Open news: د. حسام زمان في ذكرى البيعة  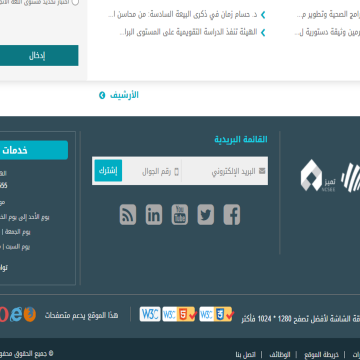point(183,15)
